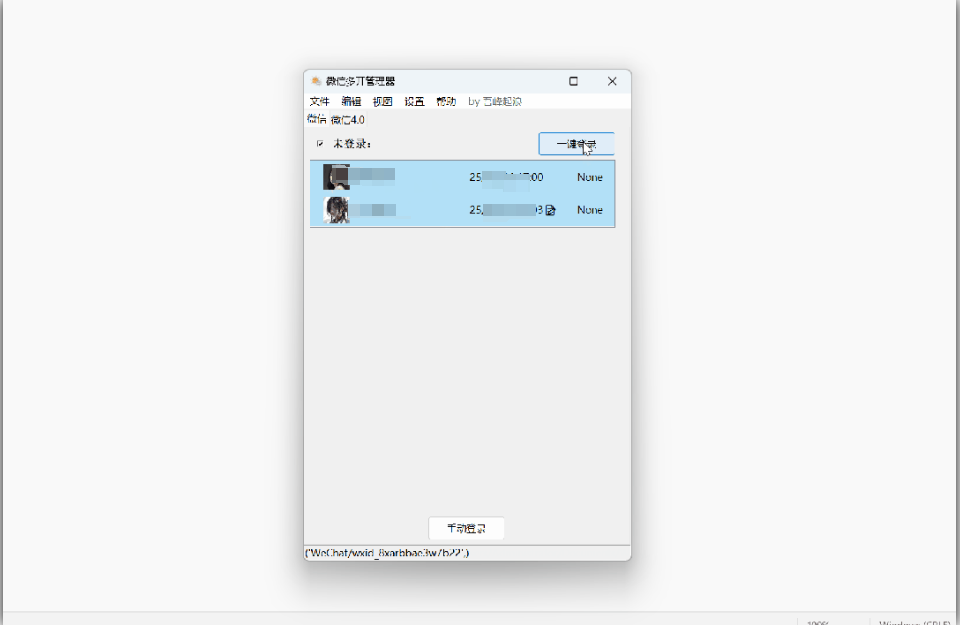Close the 微信多开管理器 window

[x=612, y=81]
